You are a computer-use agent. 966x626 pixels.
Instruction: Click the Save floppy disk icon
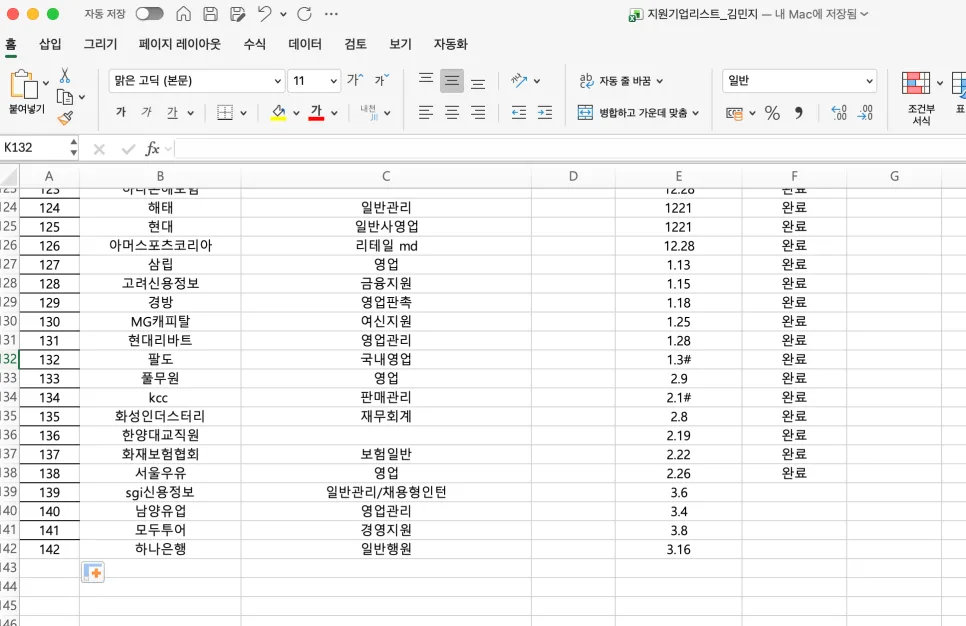click(x=210, y=14)
